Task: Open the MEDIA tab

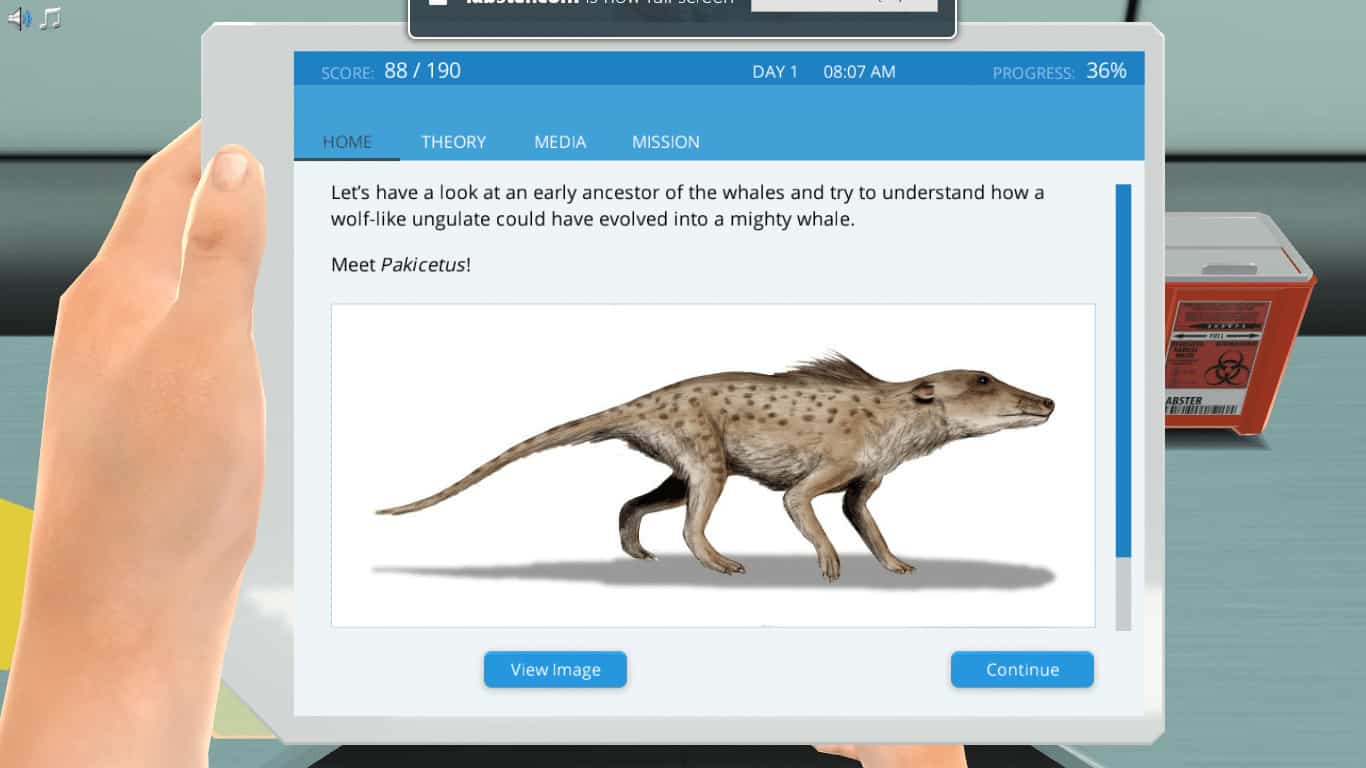Action: click(559, 142)
